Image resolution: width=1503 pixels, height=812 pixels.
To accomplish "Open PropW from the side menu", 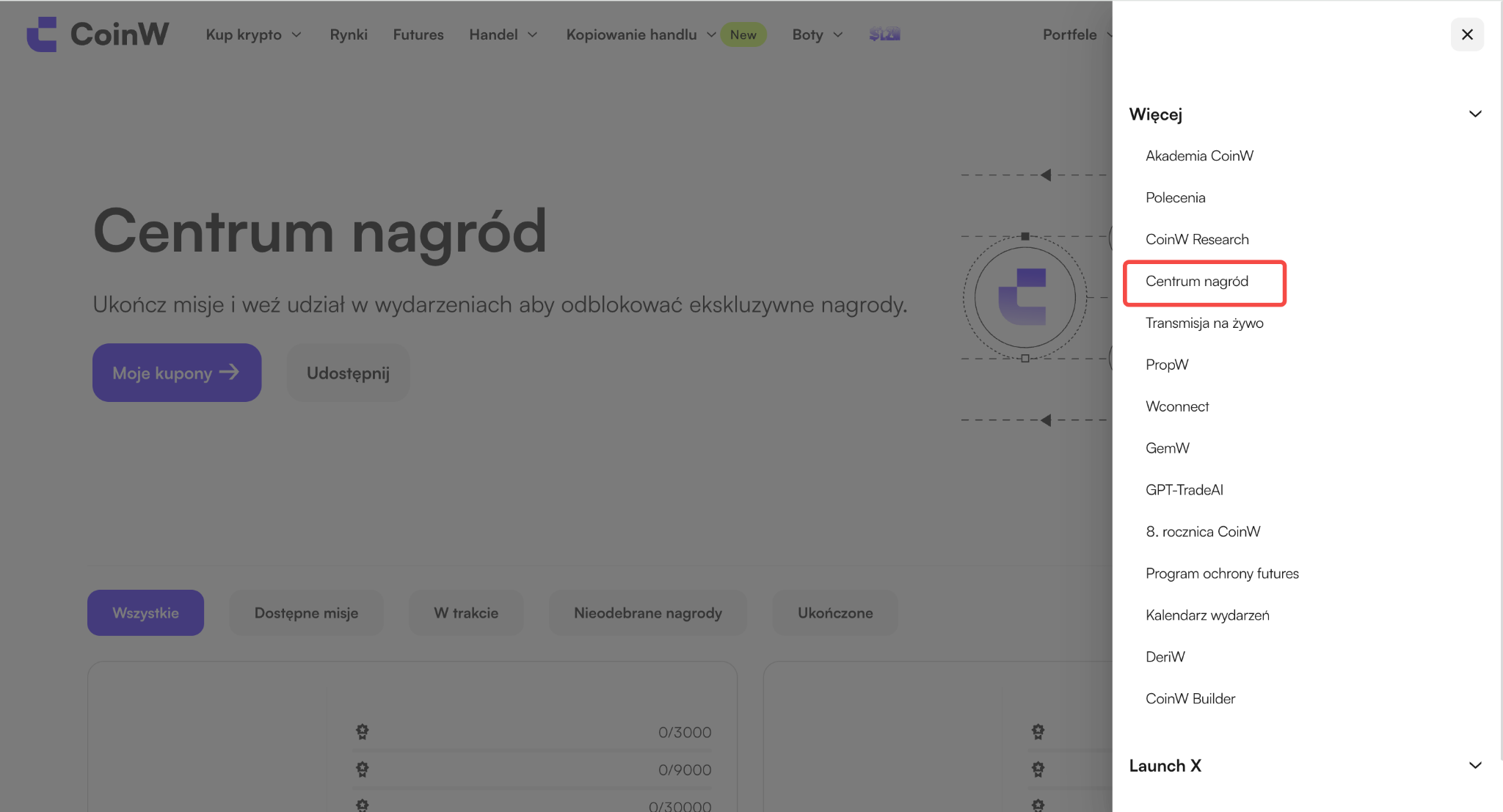I will (1167, 365).
